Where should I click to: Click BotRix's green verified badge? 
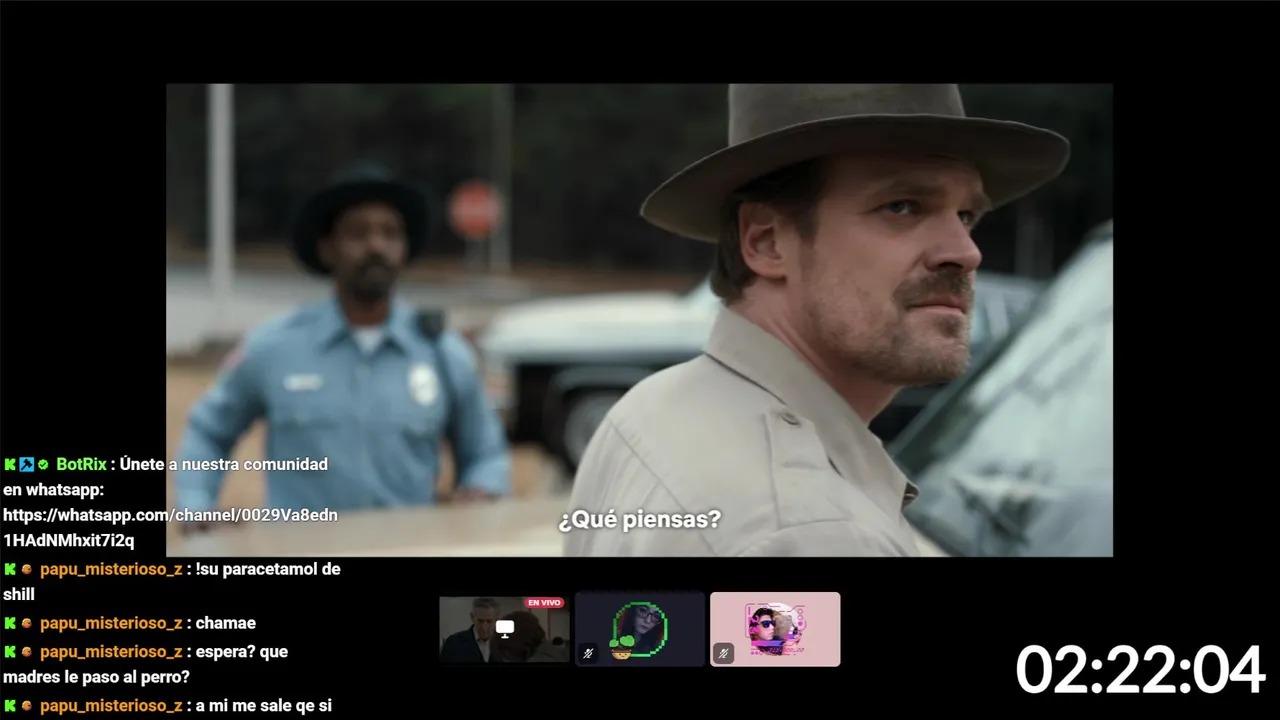click(43, 465)
